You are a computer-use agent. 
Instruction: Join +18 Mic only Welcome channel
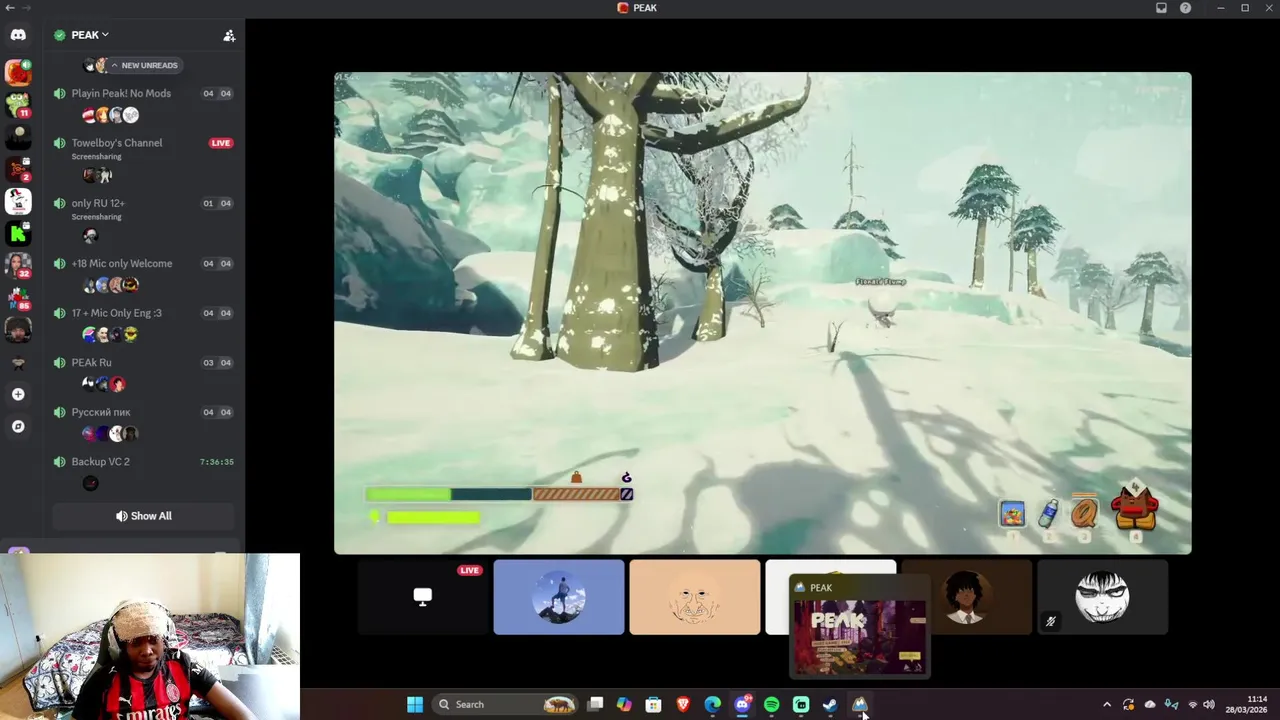[122, 263]
